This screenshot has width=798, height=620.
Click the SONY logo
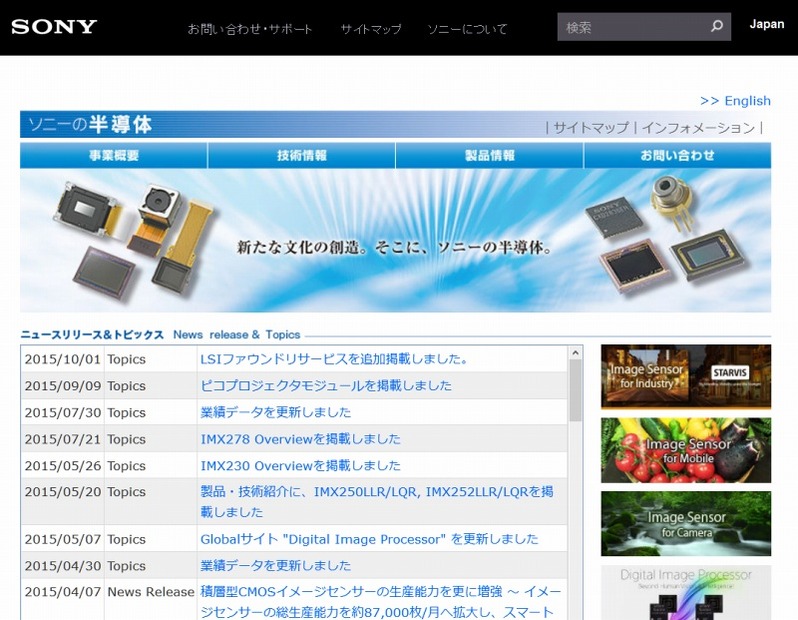coord(54,26)
